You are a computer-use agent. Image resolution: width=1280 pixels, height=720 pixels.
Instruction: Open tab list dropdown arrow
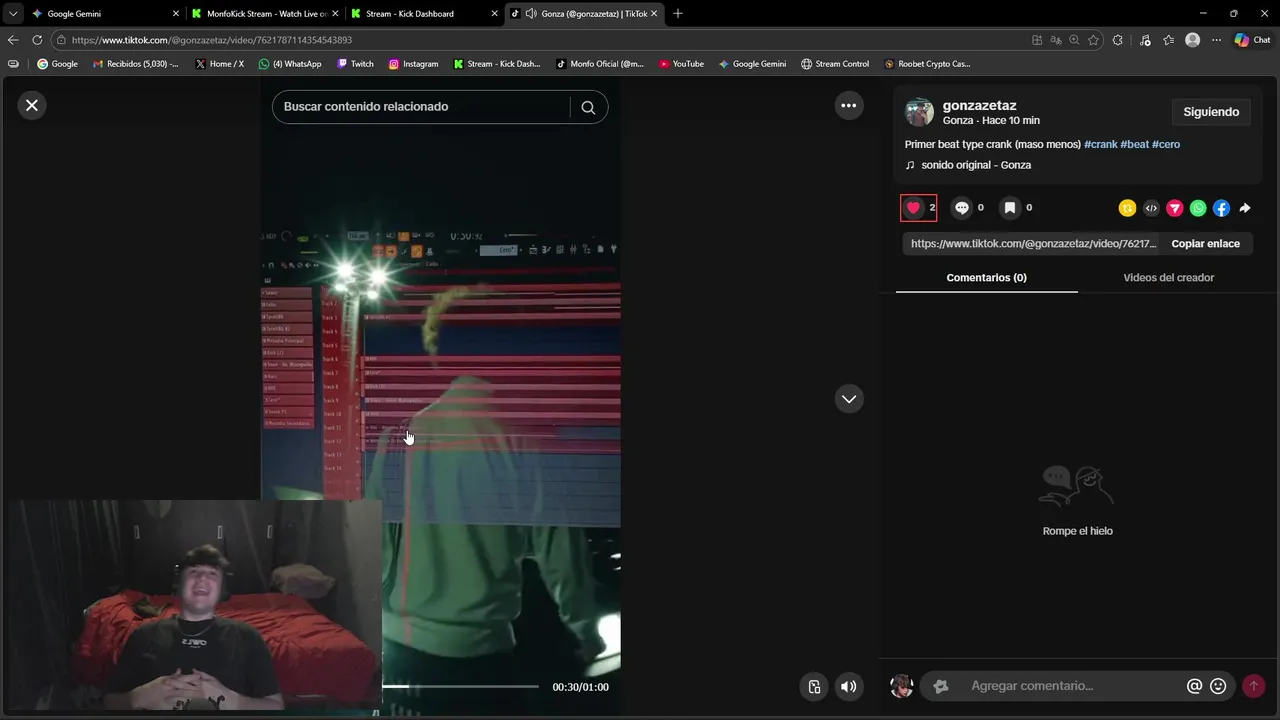(12, 14)
